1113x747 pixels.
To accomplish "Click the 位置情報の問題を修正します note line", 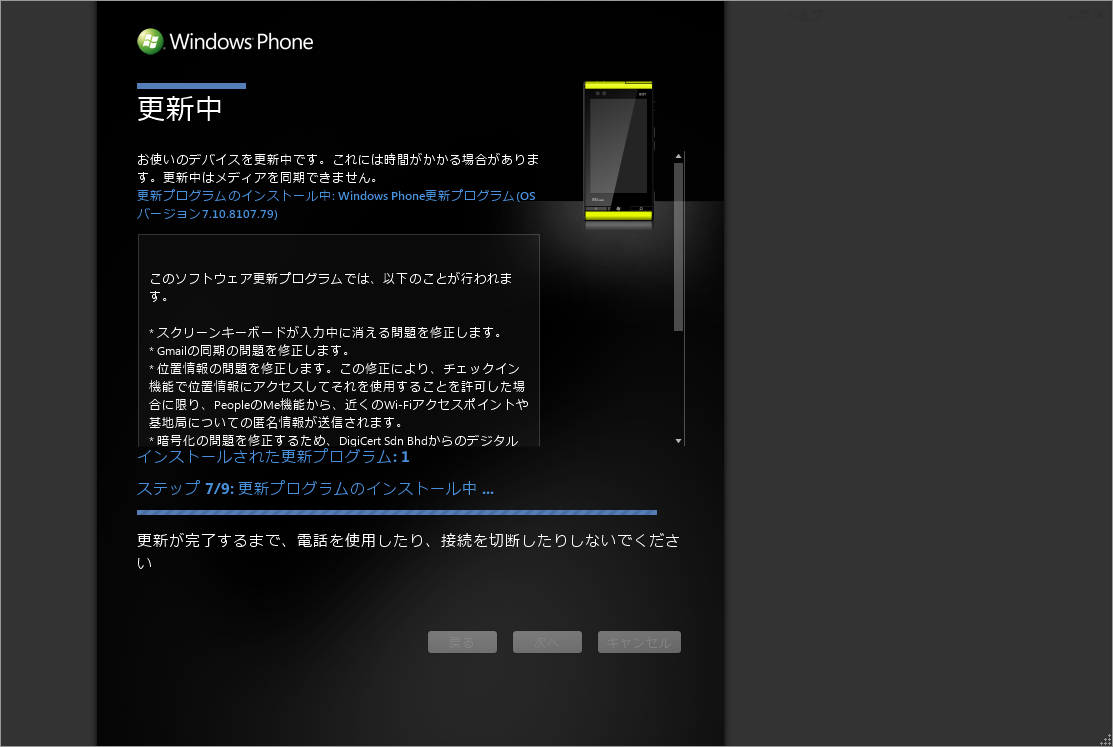I will pyautogui.click(x=339, y=396).
